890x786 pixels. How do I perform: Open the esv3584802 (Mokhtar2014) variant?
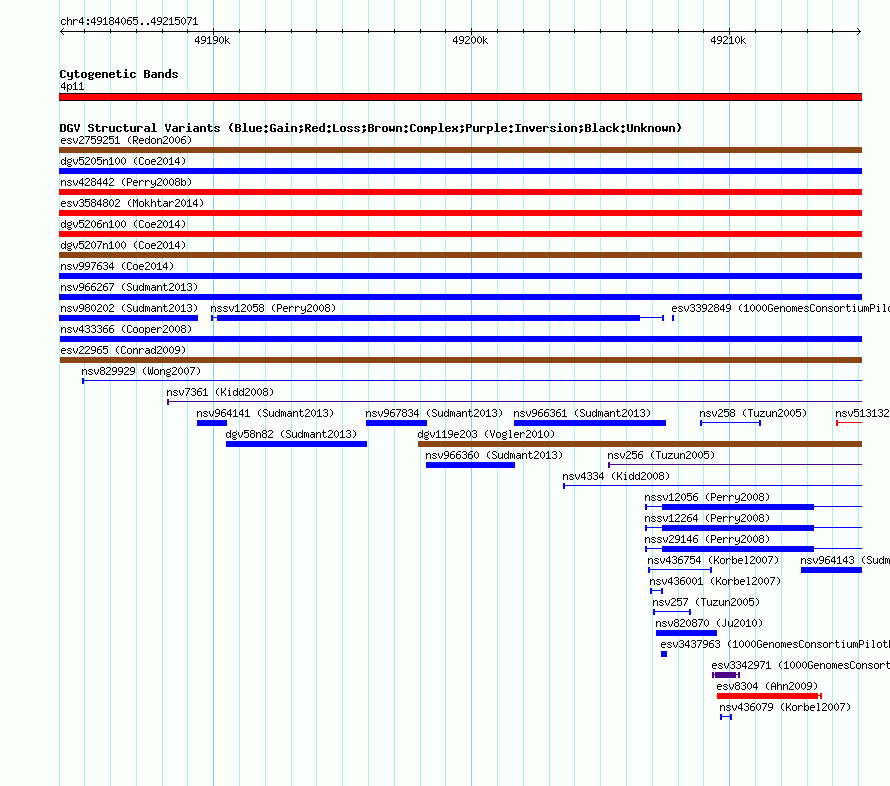[x=132, y=203]
